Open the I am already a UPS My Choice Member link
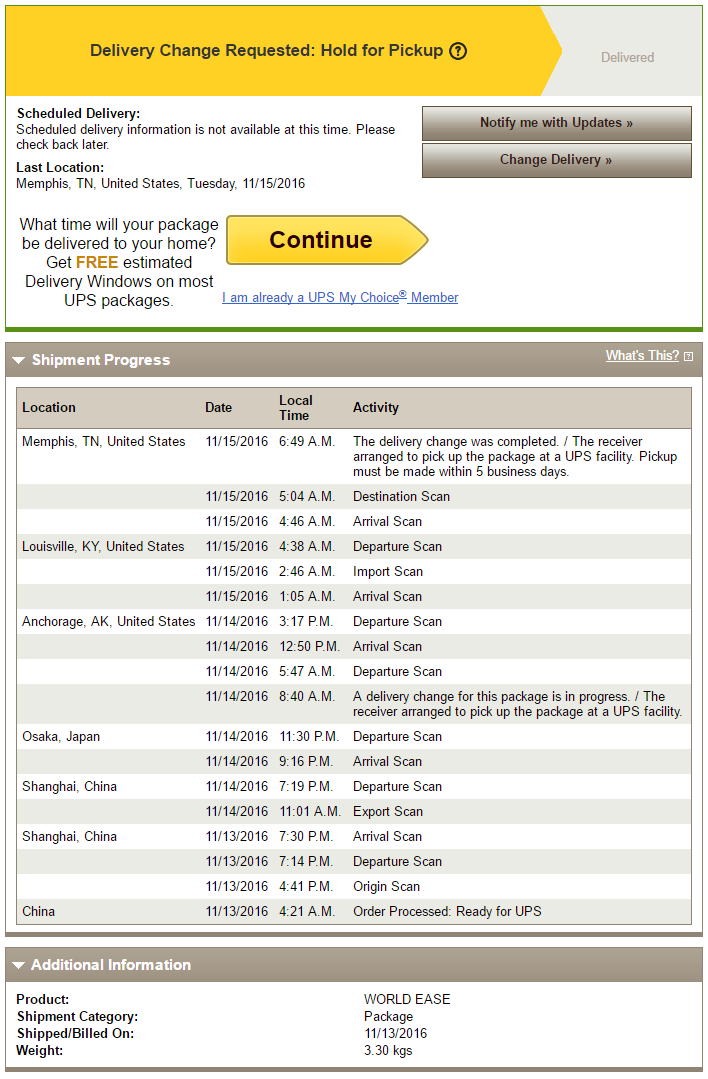Viewport: 708px width, 1079px height. (x=340, y=297)
